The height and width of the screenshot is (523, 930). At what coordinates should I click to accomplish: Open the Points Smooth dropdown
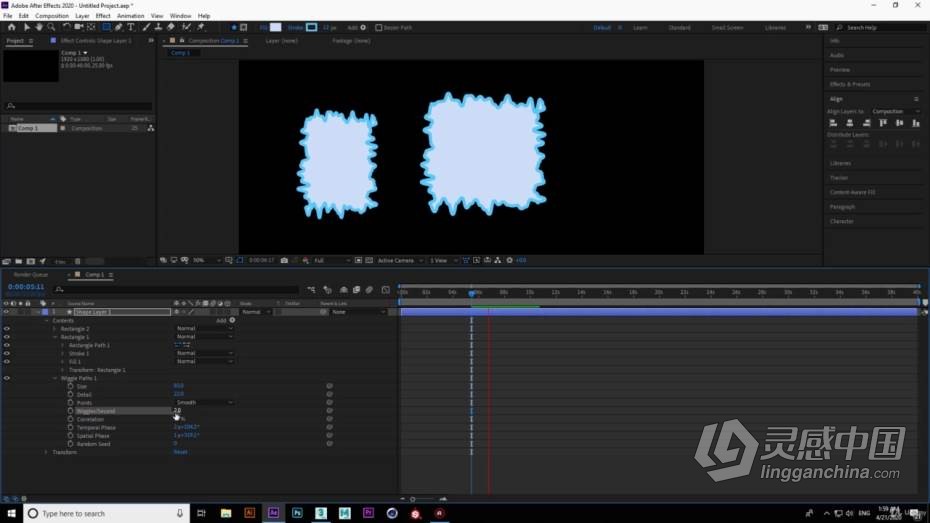click(204, 403)
